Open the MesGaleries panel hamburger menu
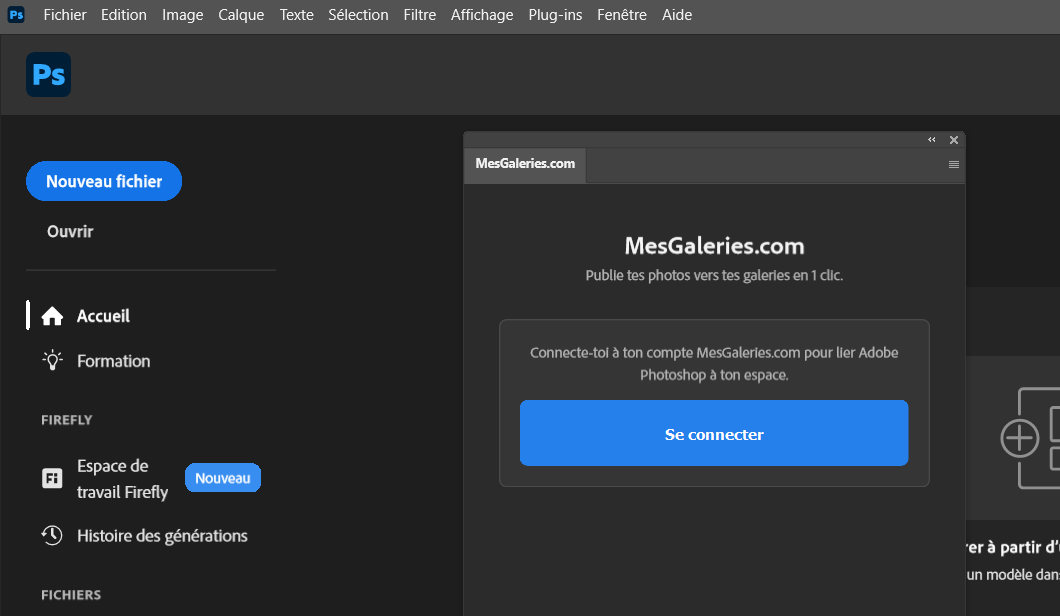Image resolution: width=1060 pixels, height=616 pixels. tap(954, 164)
